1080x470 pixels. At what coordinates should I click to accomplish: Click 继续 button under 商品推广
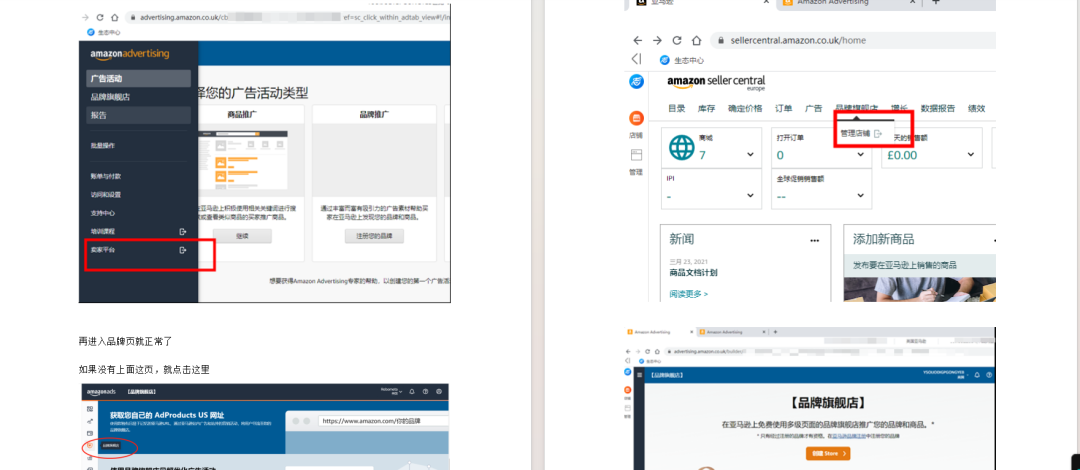(x=242, y=236)
